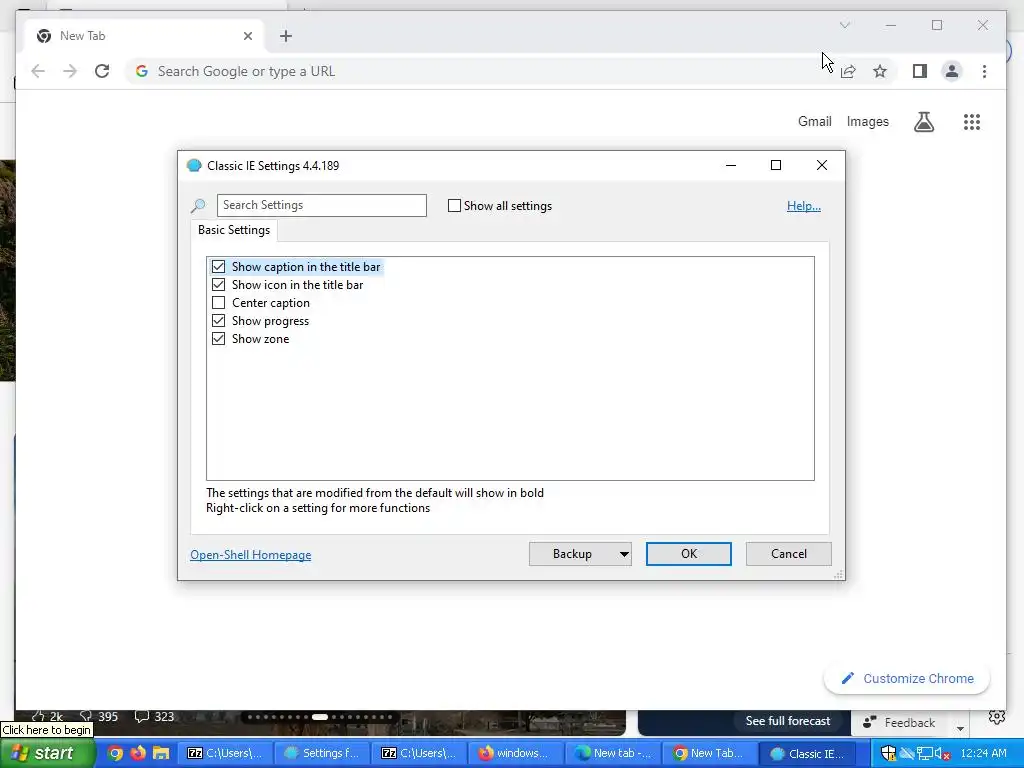Click the Search Labs flask icon

click(x=923, y=121)
